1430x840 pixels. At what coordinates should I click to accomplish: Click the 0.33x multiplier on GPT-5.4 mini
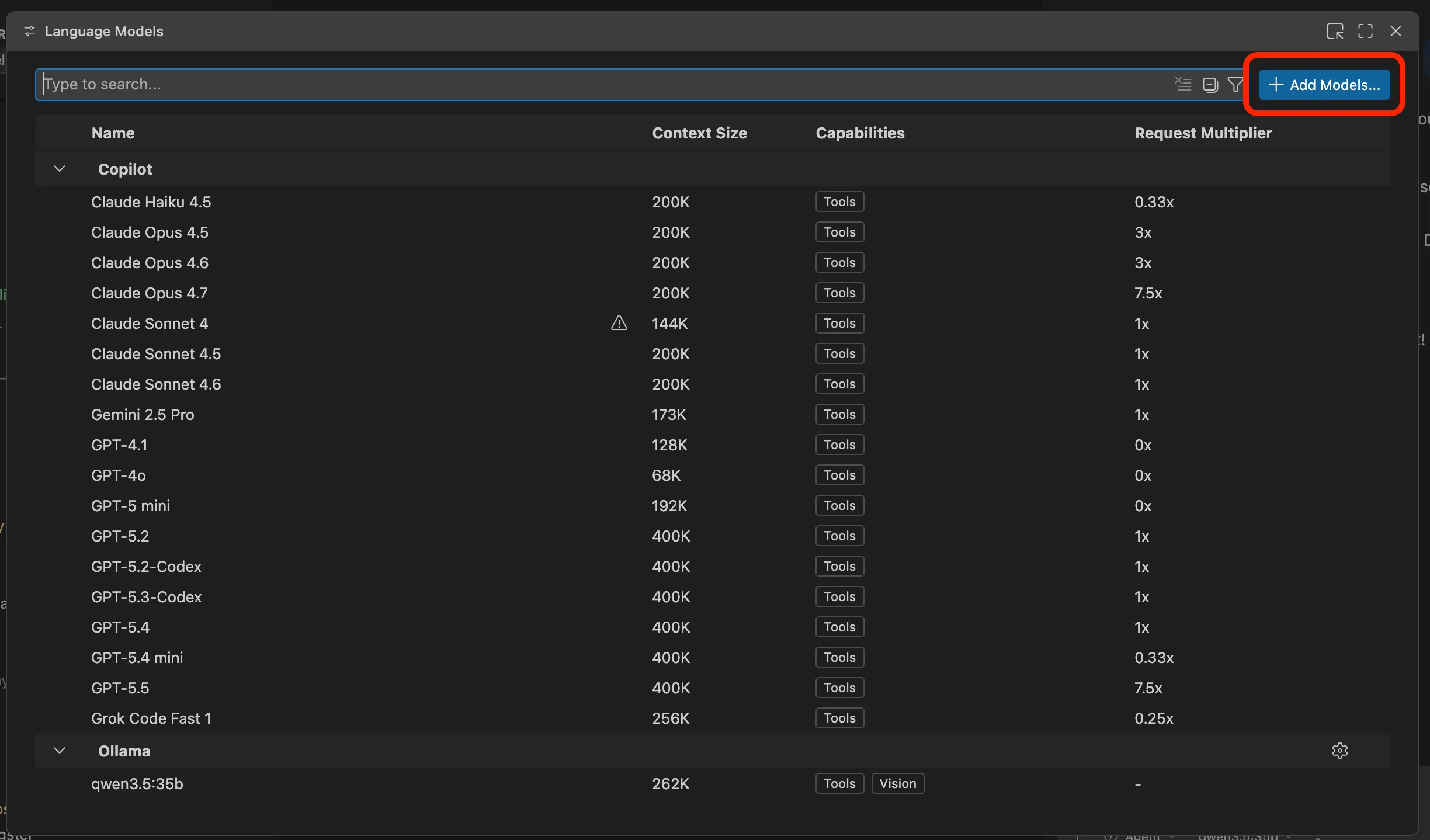pyautogui.click(x=1154, y=658)
